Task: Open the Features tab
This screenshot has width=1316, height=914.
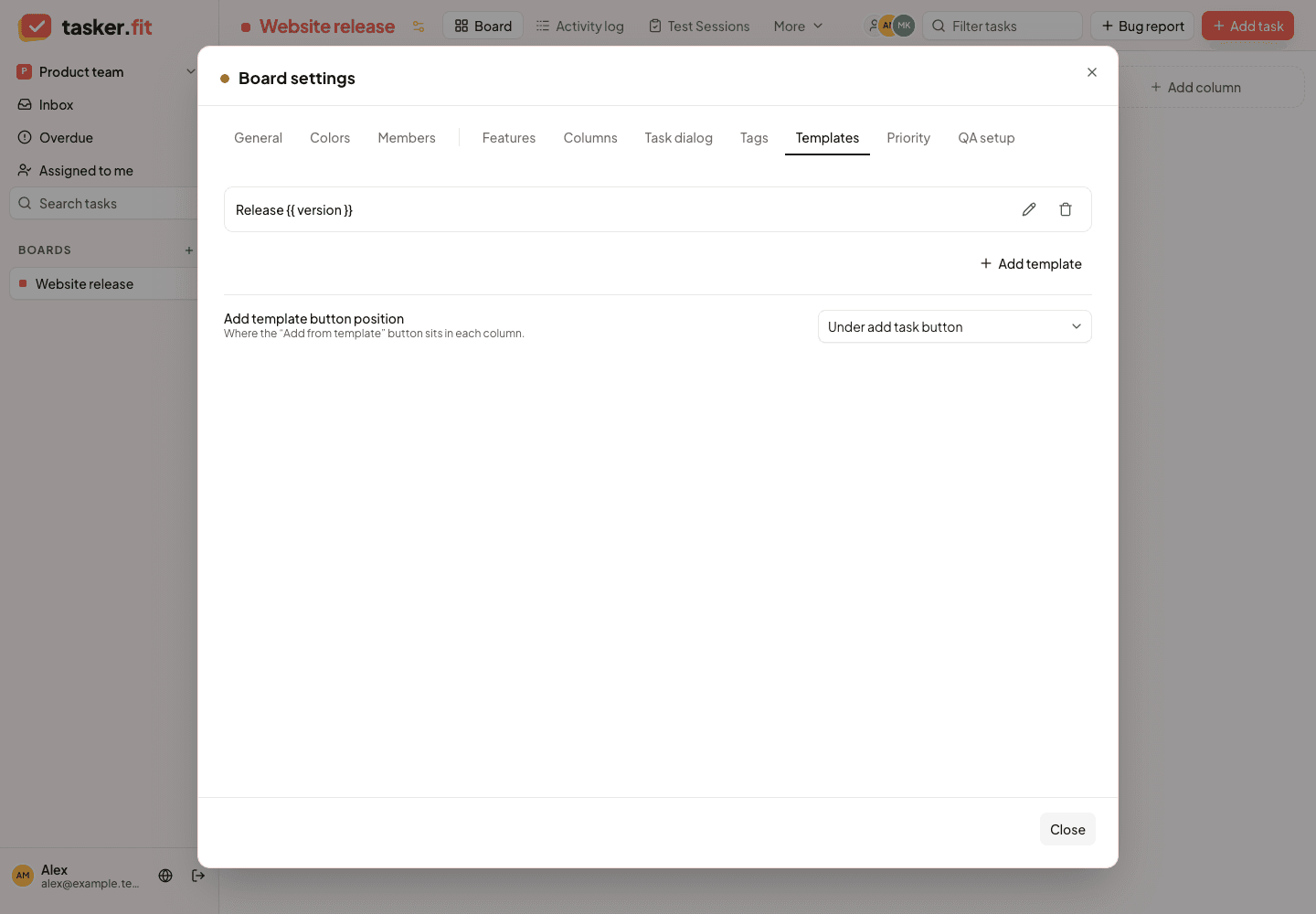Action: 509,138
